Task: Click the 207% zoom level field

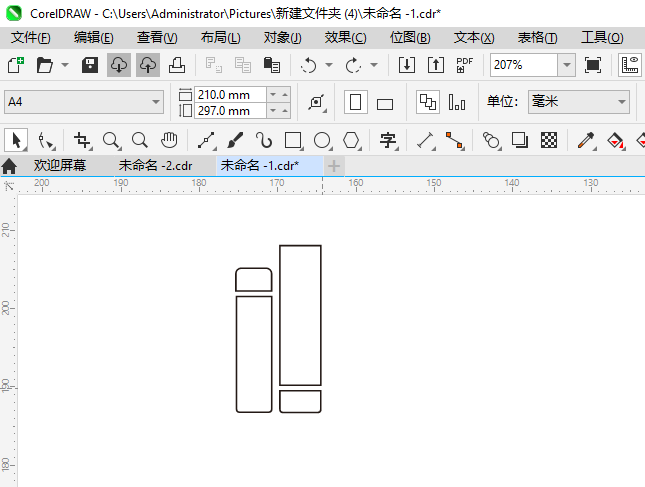Action: point(524,65)
